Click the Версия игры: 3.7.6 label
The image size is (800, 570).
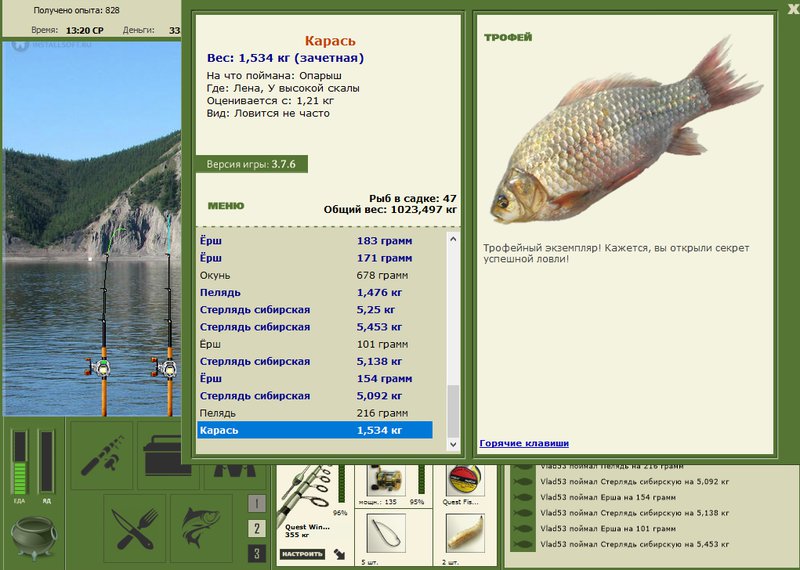(251, 164)
